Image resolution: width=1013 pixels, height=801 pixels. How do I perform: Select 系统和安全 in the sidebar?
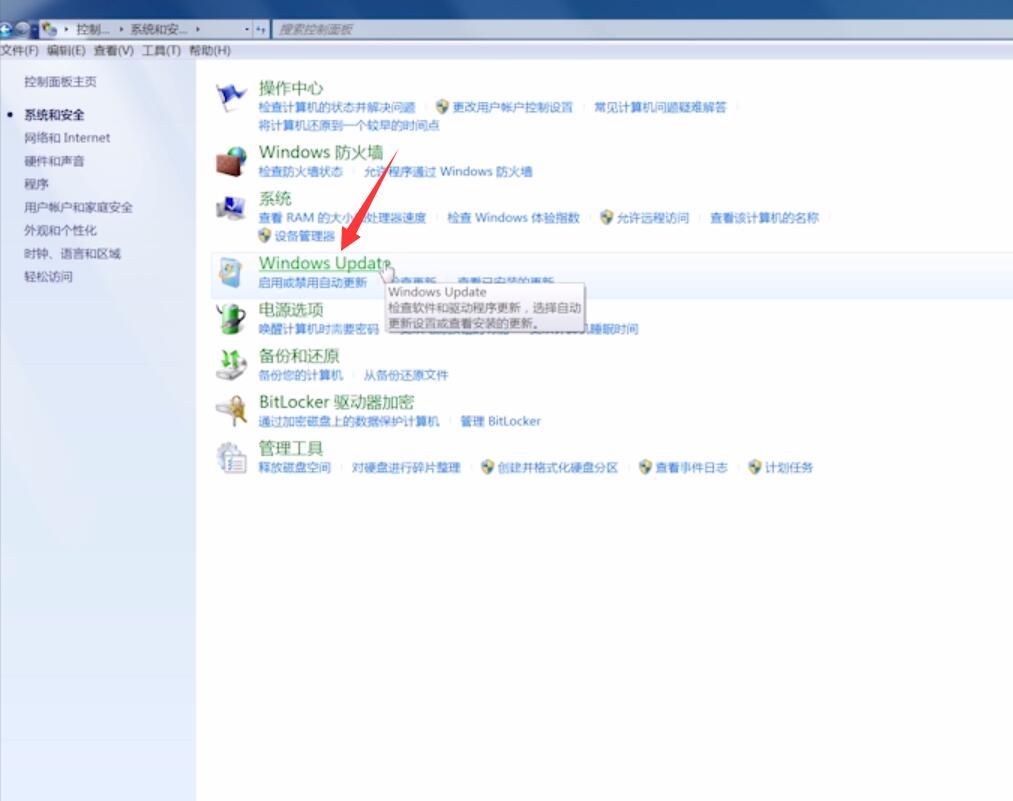(54, 115)
